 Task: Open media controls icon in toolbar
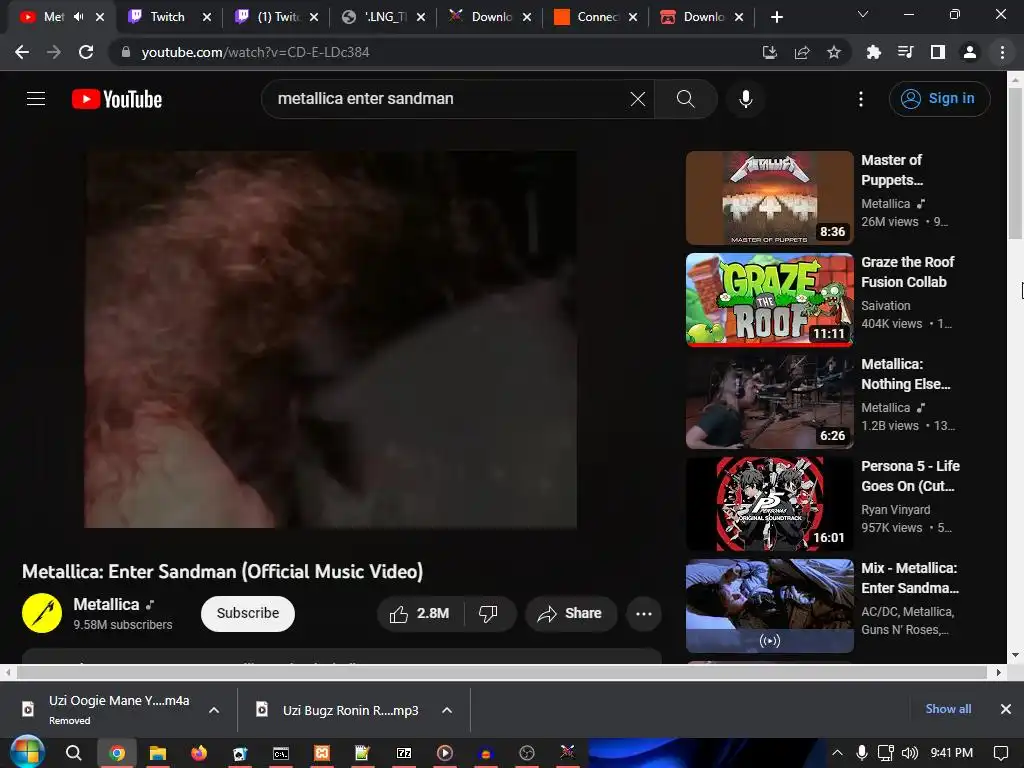[x=905, y=52]
